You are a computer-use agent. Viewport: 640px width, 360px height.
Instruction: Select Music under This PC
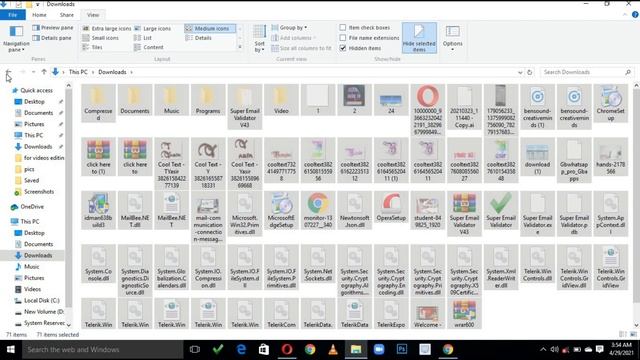31,267
